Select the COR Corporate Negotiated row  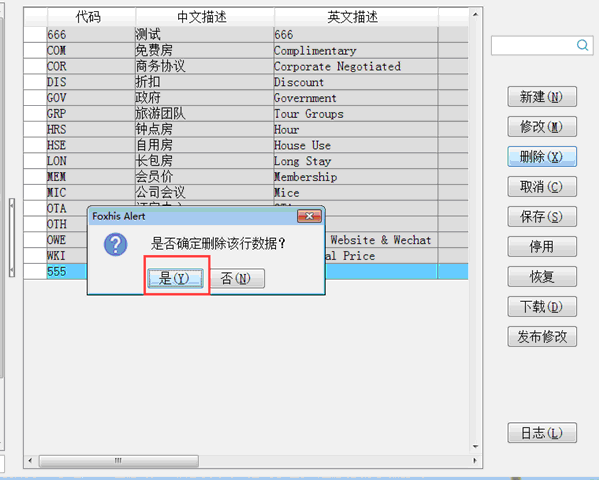(x=246, y=66)
